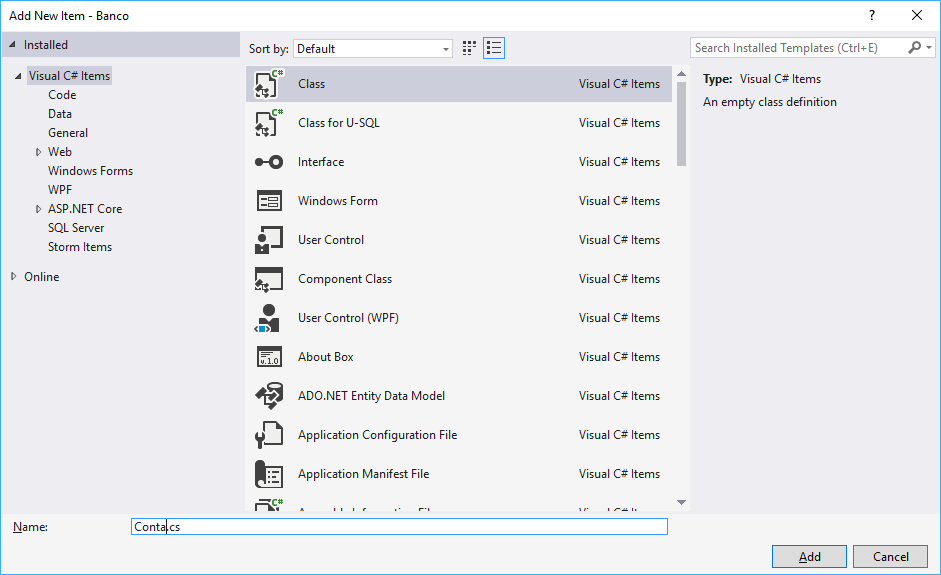
Task: Select the Interface template icon
Action: point(269,161)
